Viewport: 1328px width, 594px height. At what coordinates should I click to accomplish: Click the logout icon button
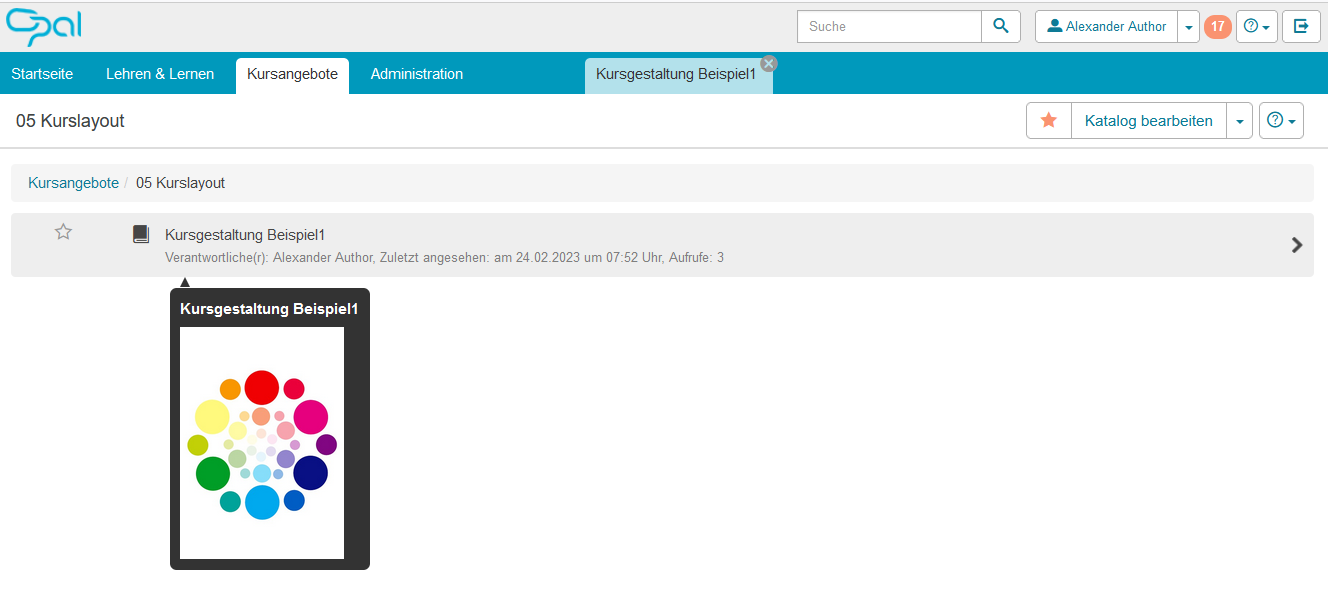[x=1301, y=27]
